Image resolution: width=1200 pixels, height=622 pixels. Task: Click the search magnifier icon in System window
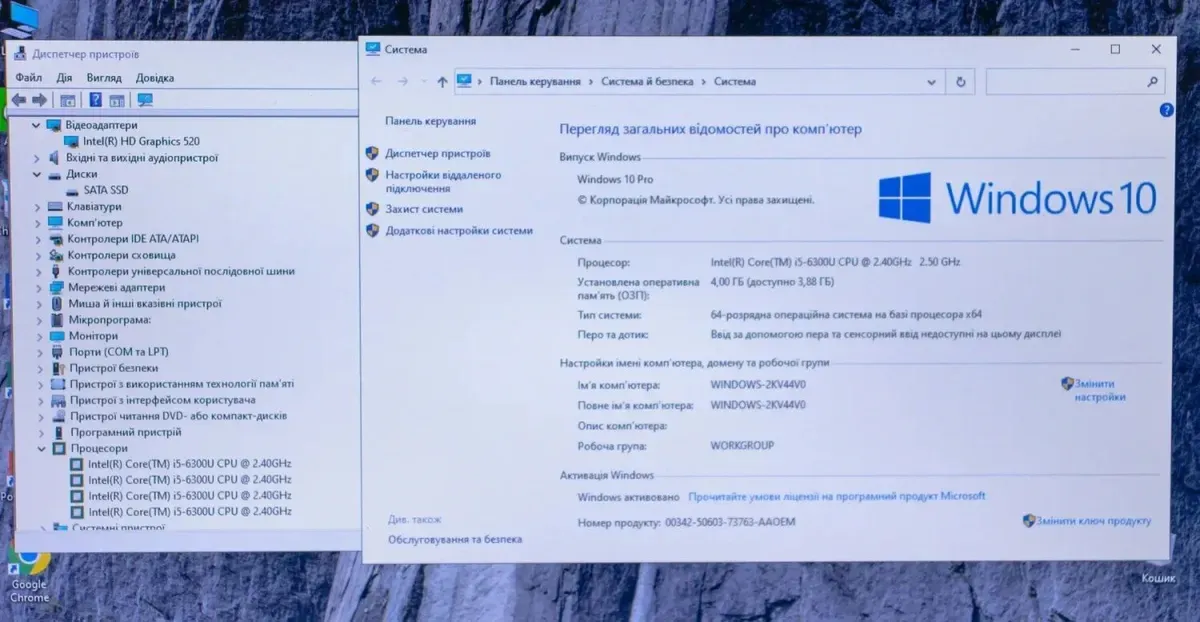[x=1153, y=82]
